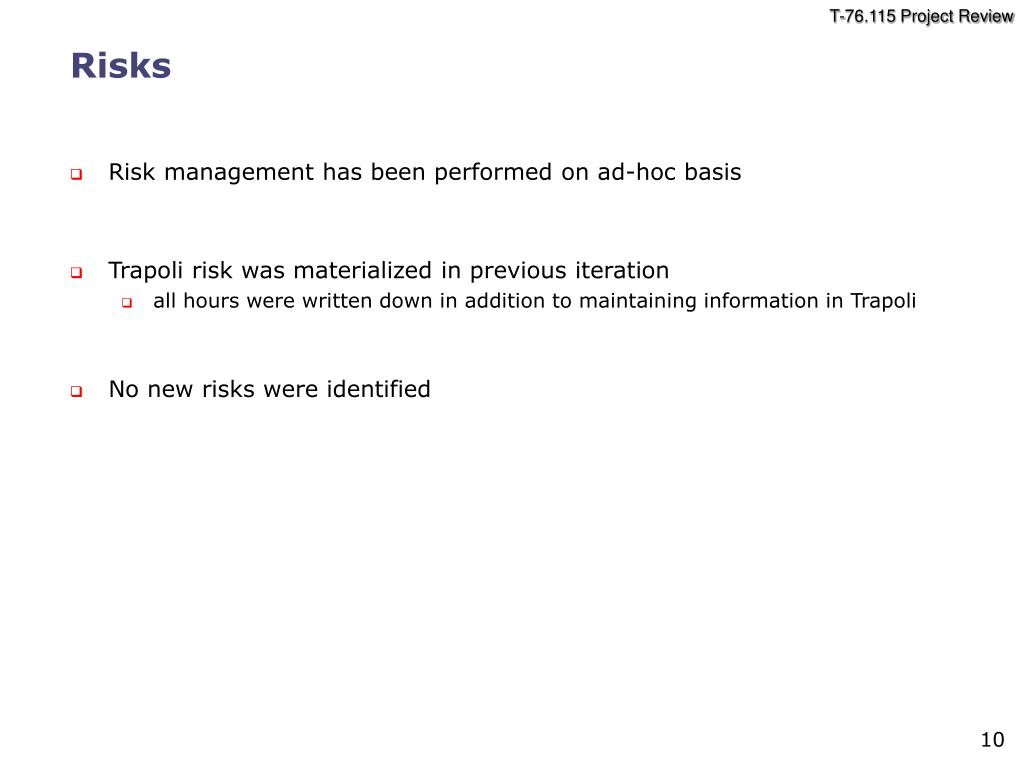Click the red bullet beside No new risks
This screenshot has height=768, width=1024.
click(76, 391)
